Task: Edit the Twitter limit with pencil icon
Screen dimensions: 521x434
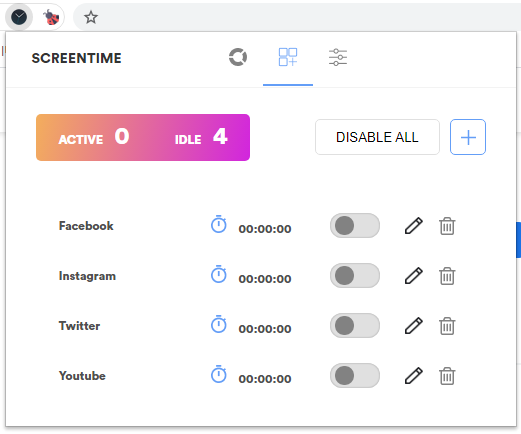Action: pos(414,326)
